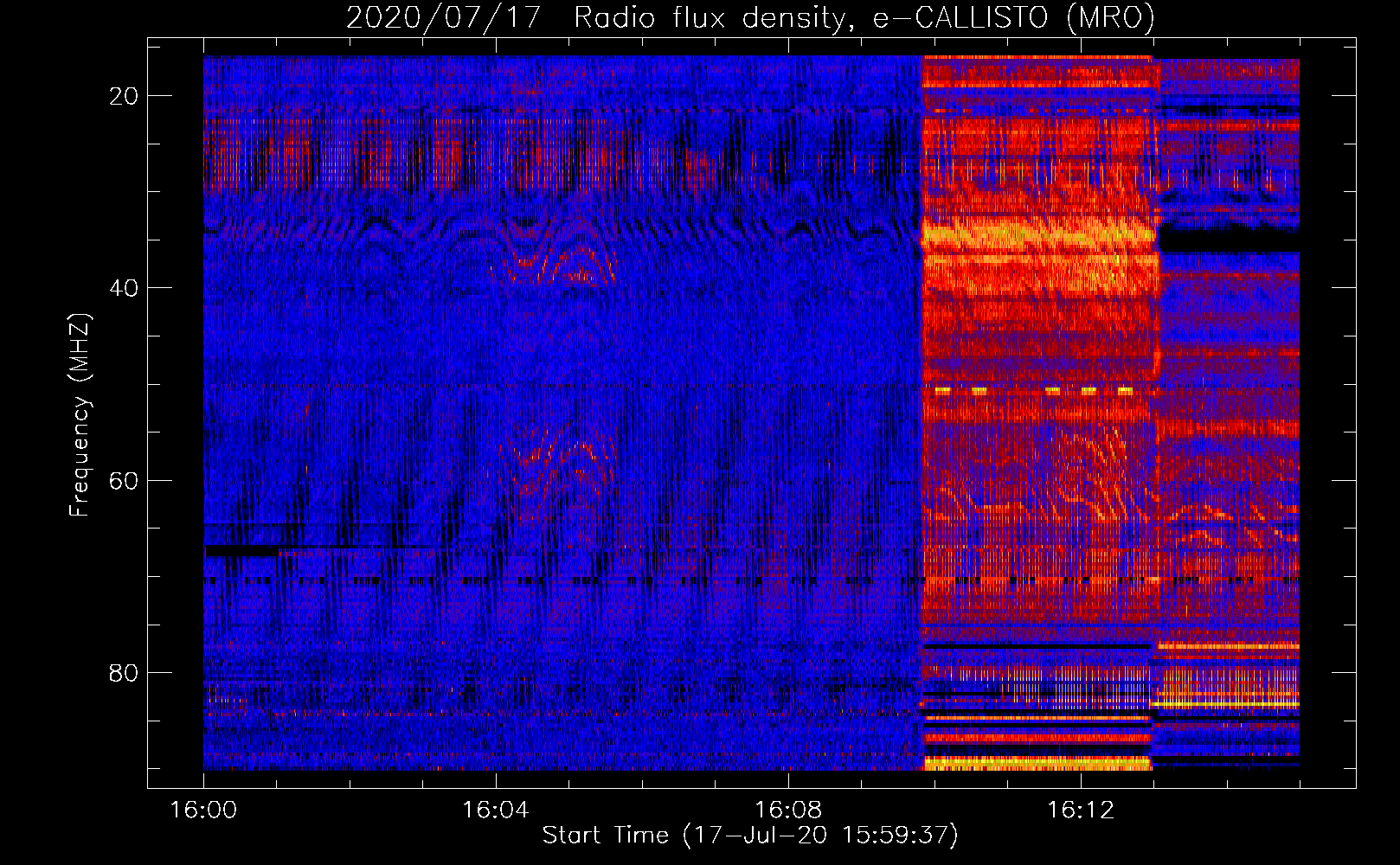Click the plot title '2020/07/17 Radio flux density, e-CALLISTO (MRO)'
This screenshot has width=1400, height=865.
click(750, 17)
